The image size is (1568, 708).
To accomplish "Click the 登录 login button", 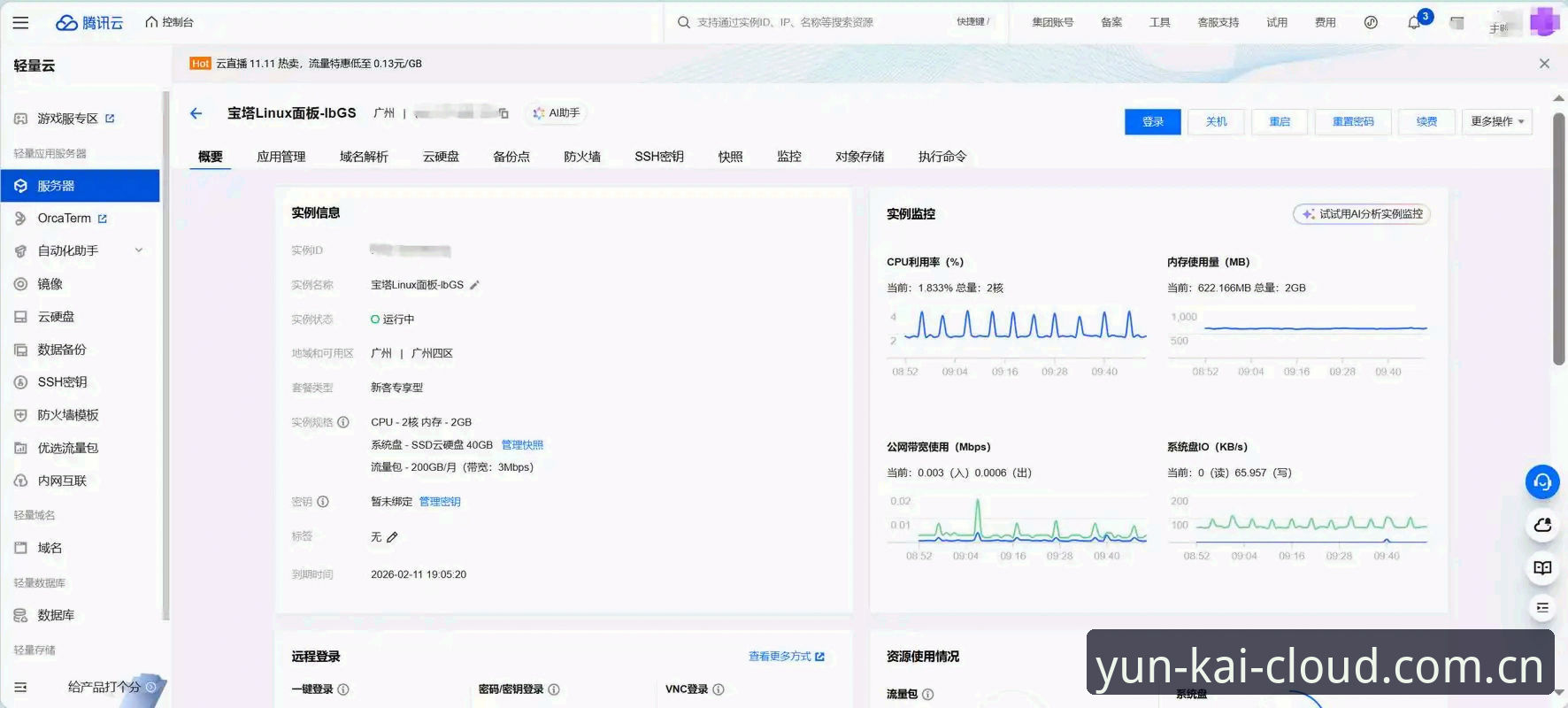I will [x=1152, y=121].
